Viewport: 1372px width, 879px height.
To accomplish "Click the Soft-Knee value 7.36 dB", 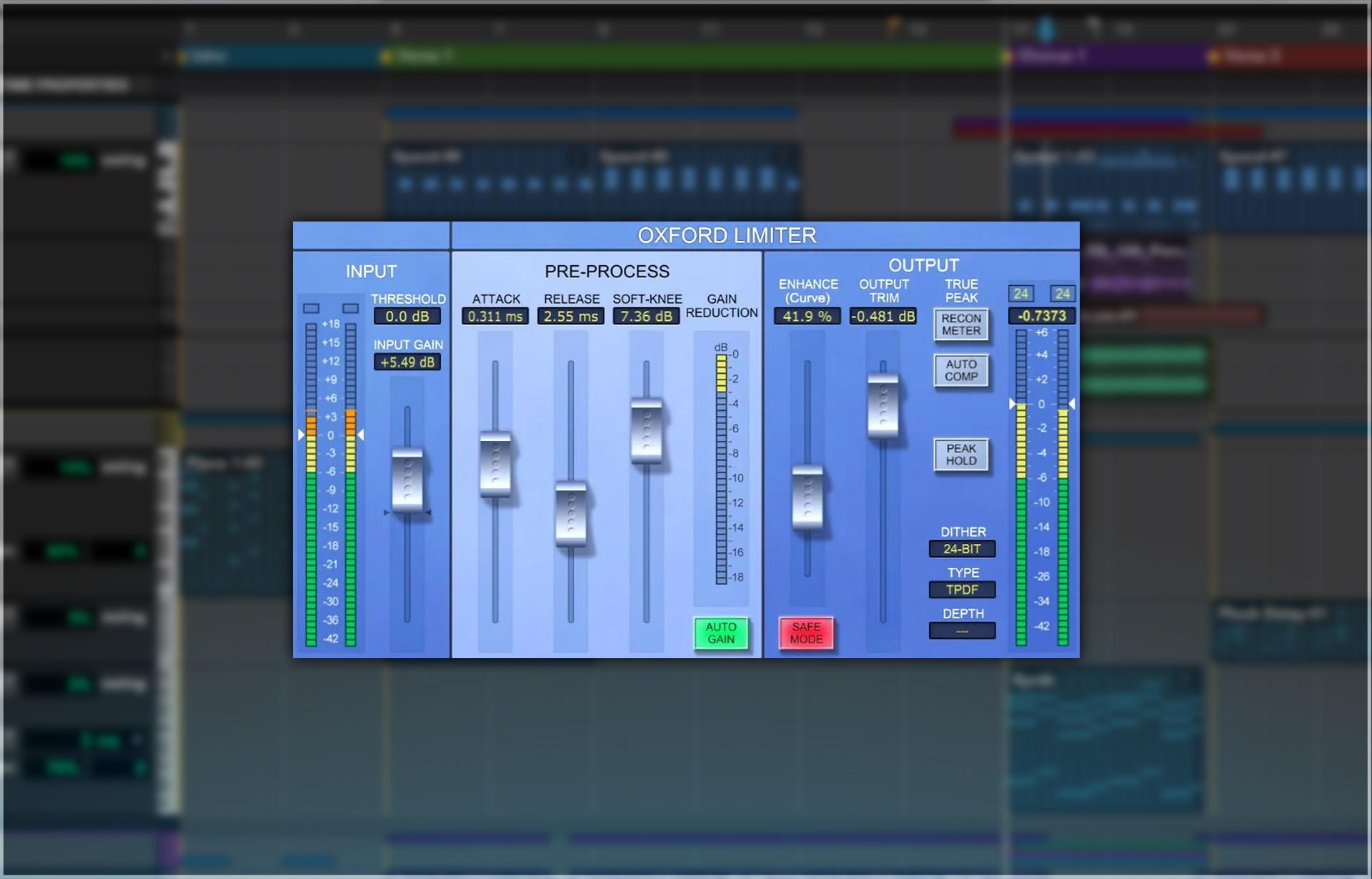I will point(646,317).
